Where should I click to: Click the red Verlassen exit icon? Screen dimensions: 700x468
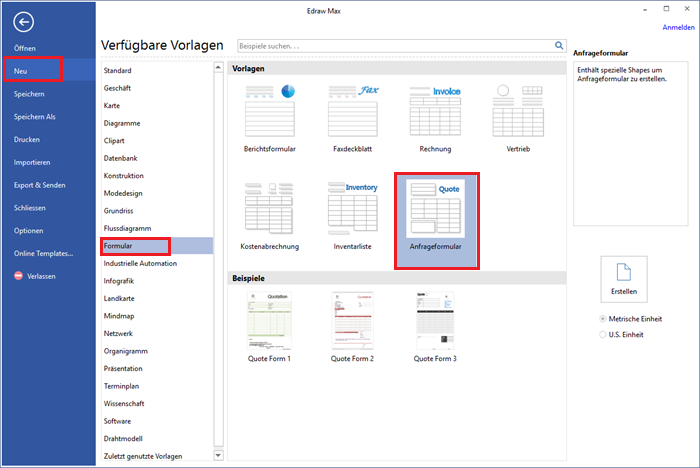tap(18, 276)
